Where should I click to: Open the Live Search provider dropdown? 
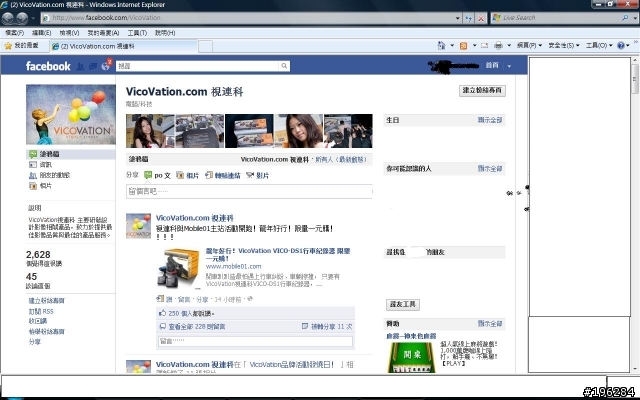634,18
